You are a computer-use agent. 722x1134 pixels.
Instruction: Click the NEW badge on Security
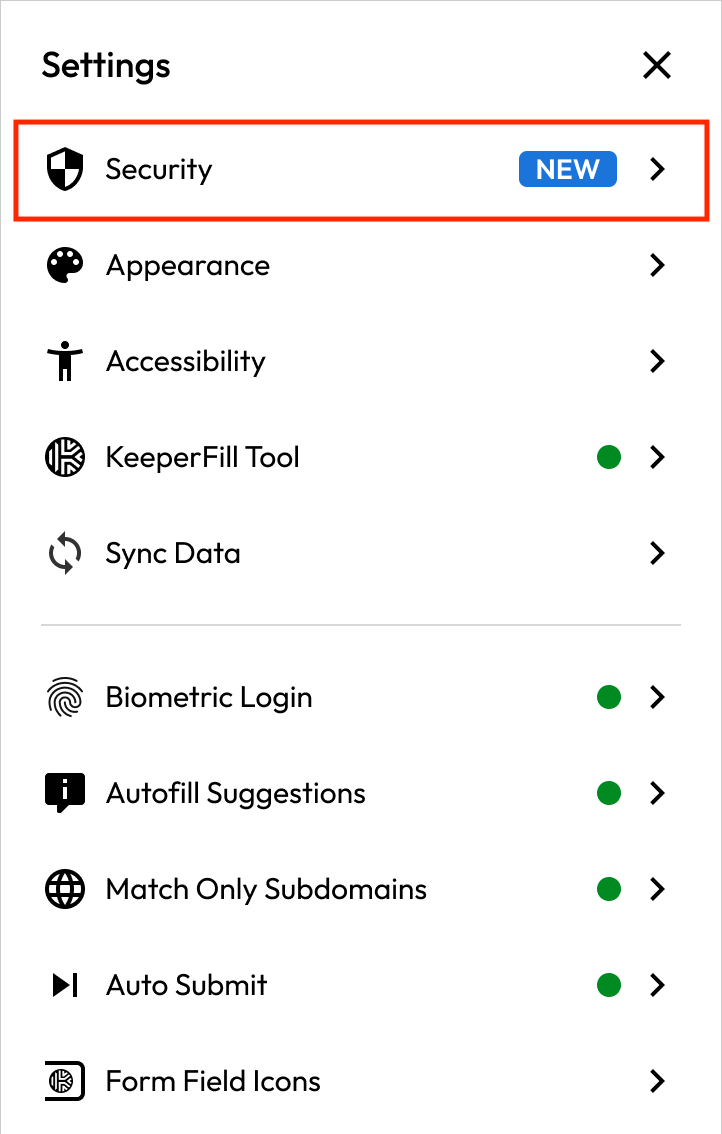(567, 169)
